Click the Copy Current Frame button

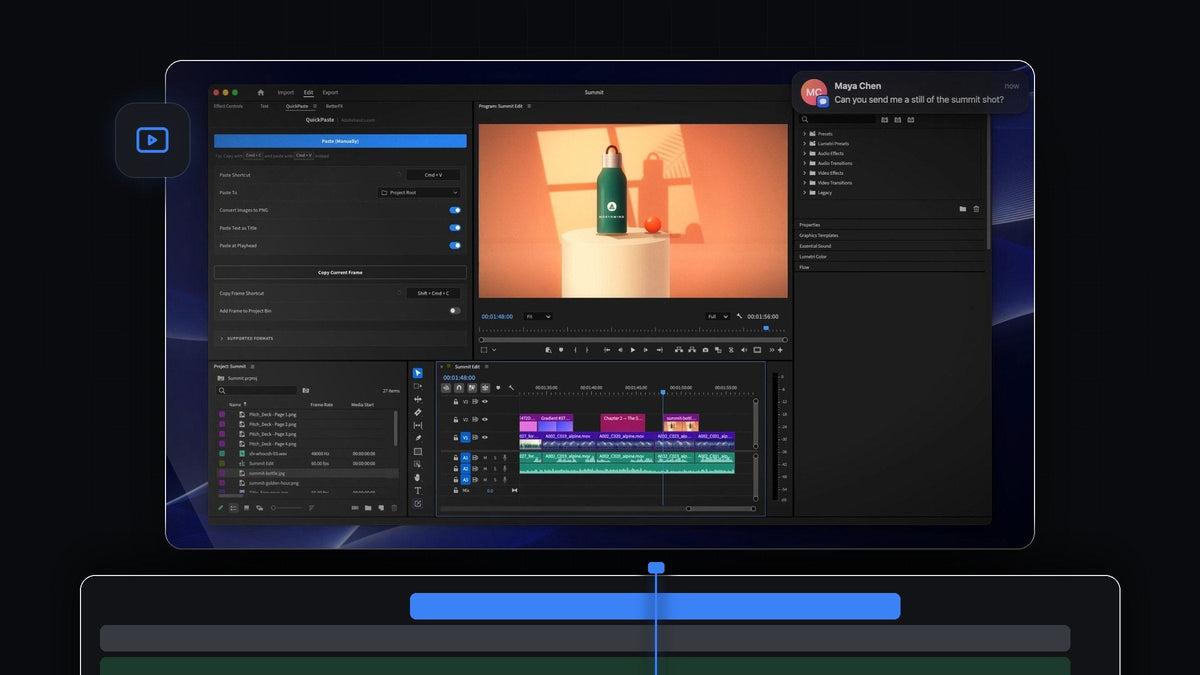pyautogui.click(x=340, y=272)
